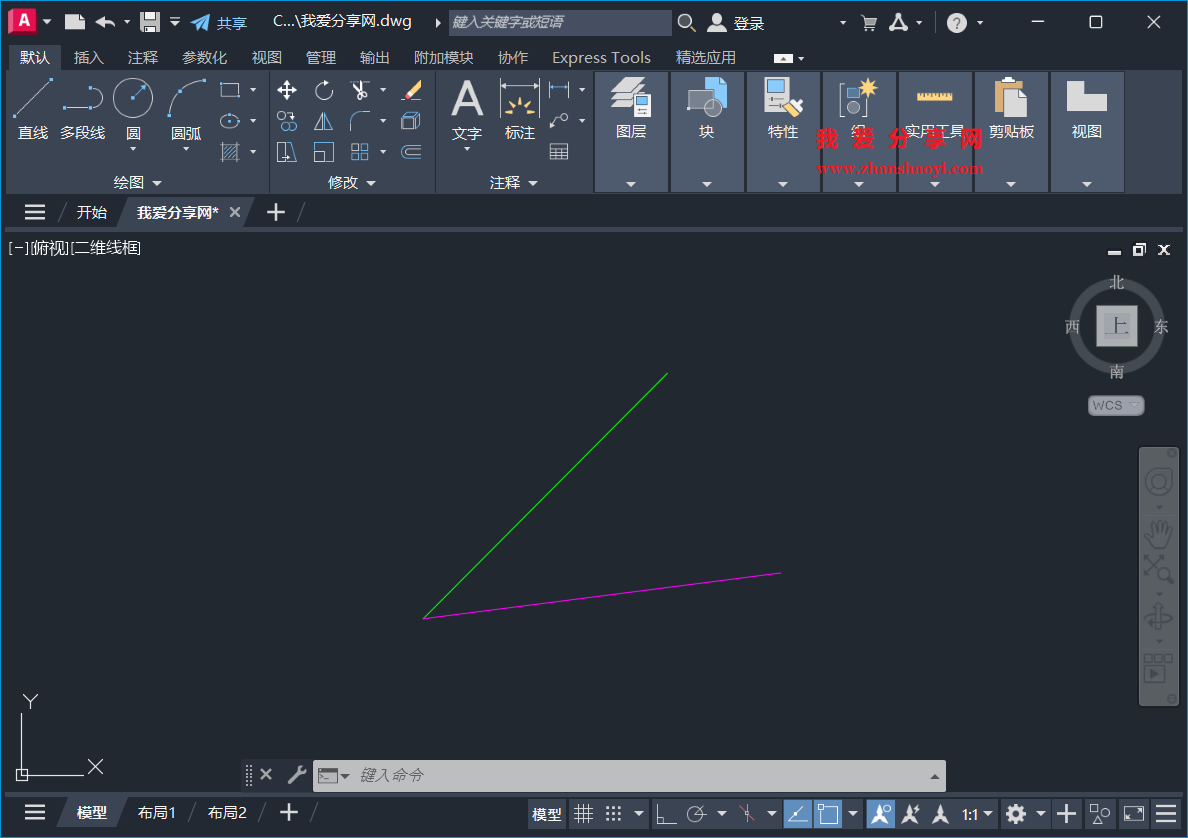Open the Express Tools ribbon tab
The height and width of the screenshot is (838, 1188).
[601, 57]
